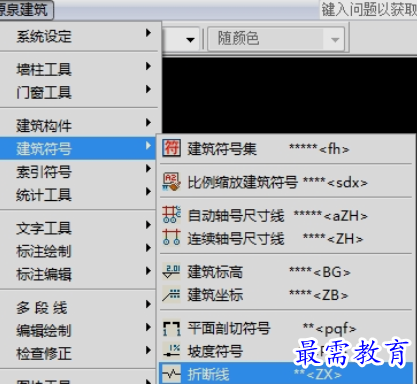
Task: Expand arrow next to 标注编辑
Action: [148, 271]
